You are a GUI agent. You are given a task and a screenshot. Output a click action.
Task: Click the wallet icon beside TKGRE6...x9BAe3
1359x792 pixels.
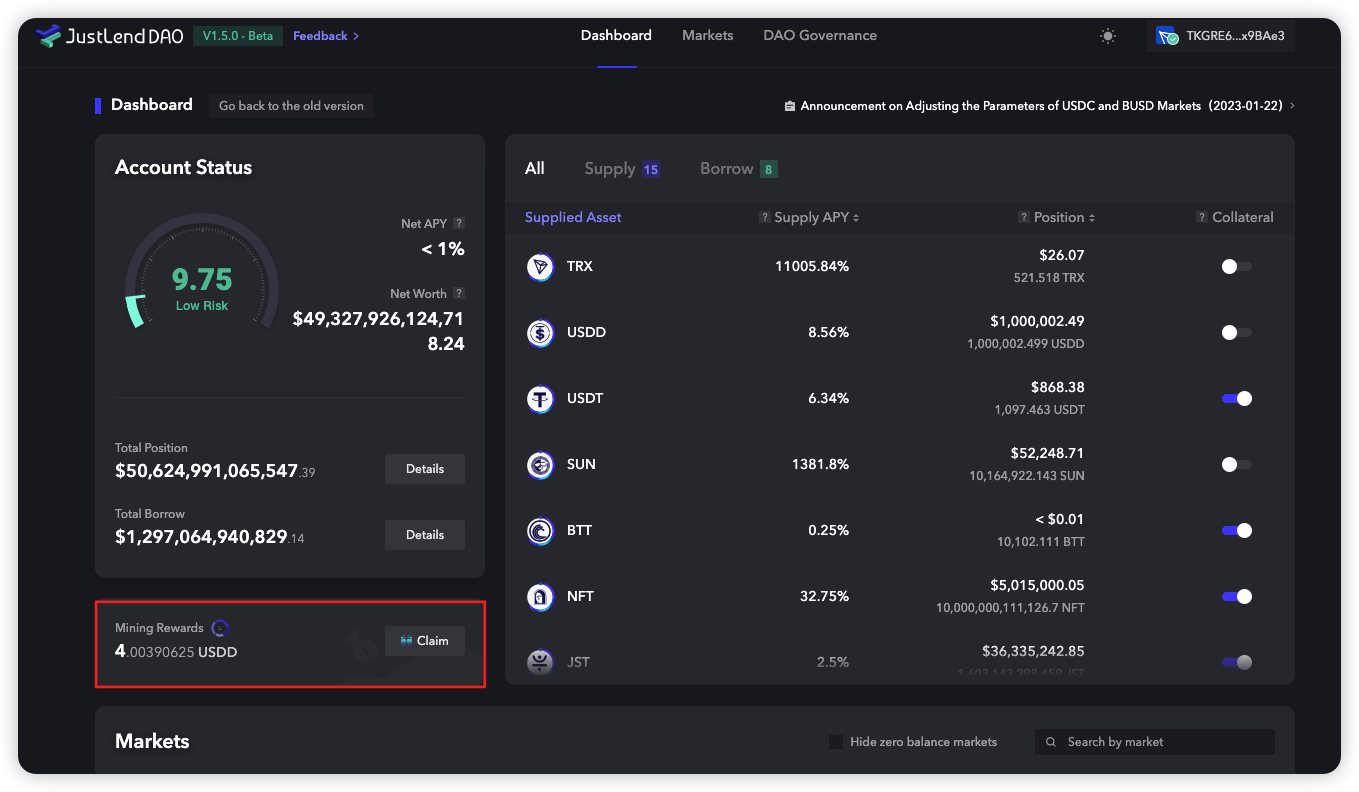coord(1167,36)
